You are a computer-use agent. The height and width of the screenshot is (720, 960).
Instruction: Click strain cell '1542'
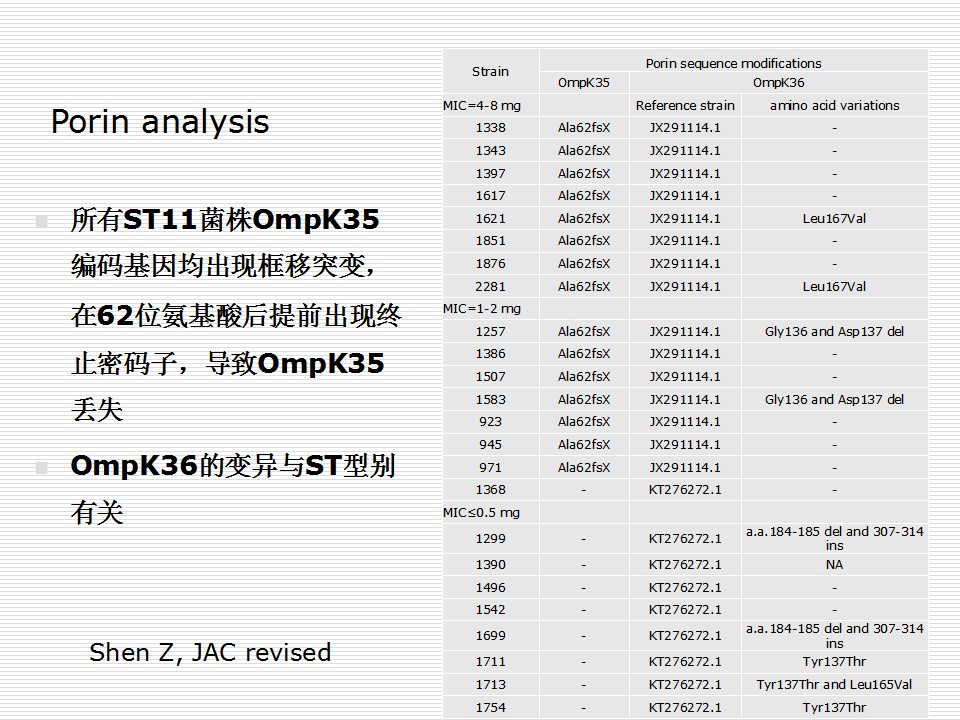click(490, 610)
